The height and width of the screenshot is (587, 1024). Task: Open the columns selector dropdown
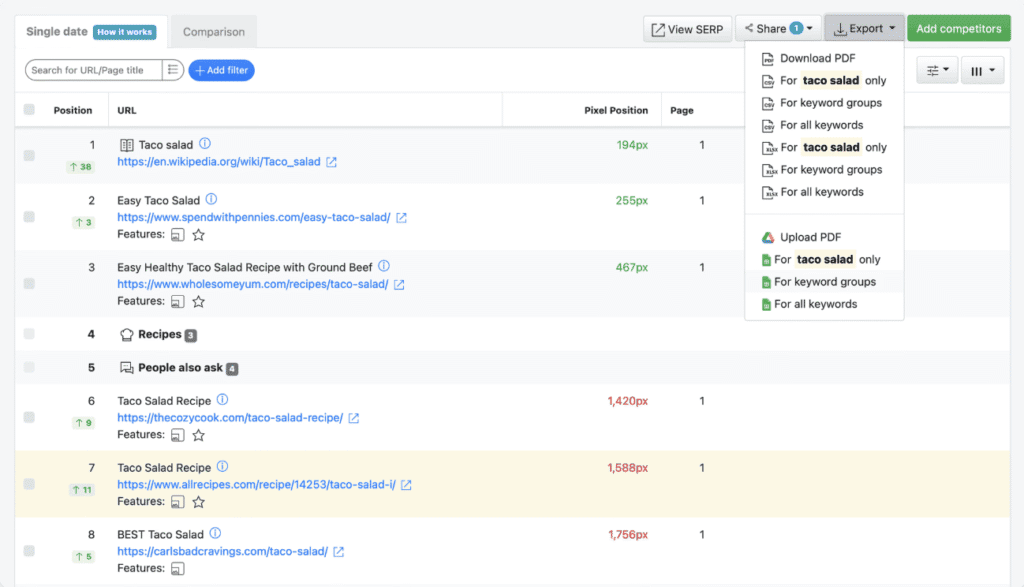982,70
